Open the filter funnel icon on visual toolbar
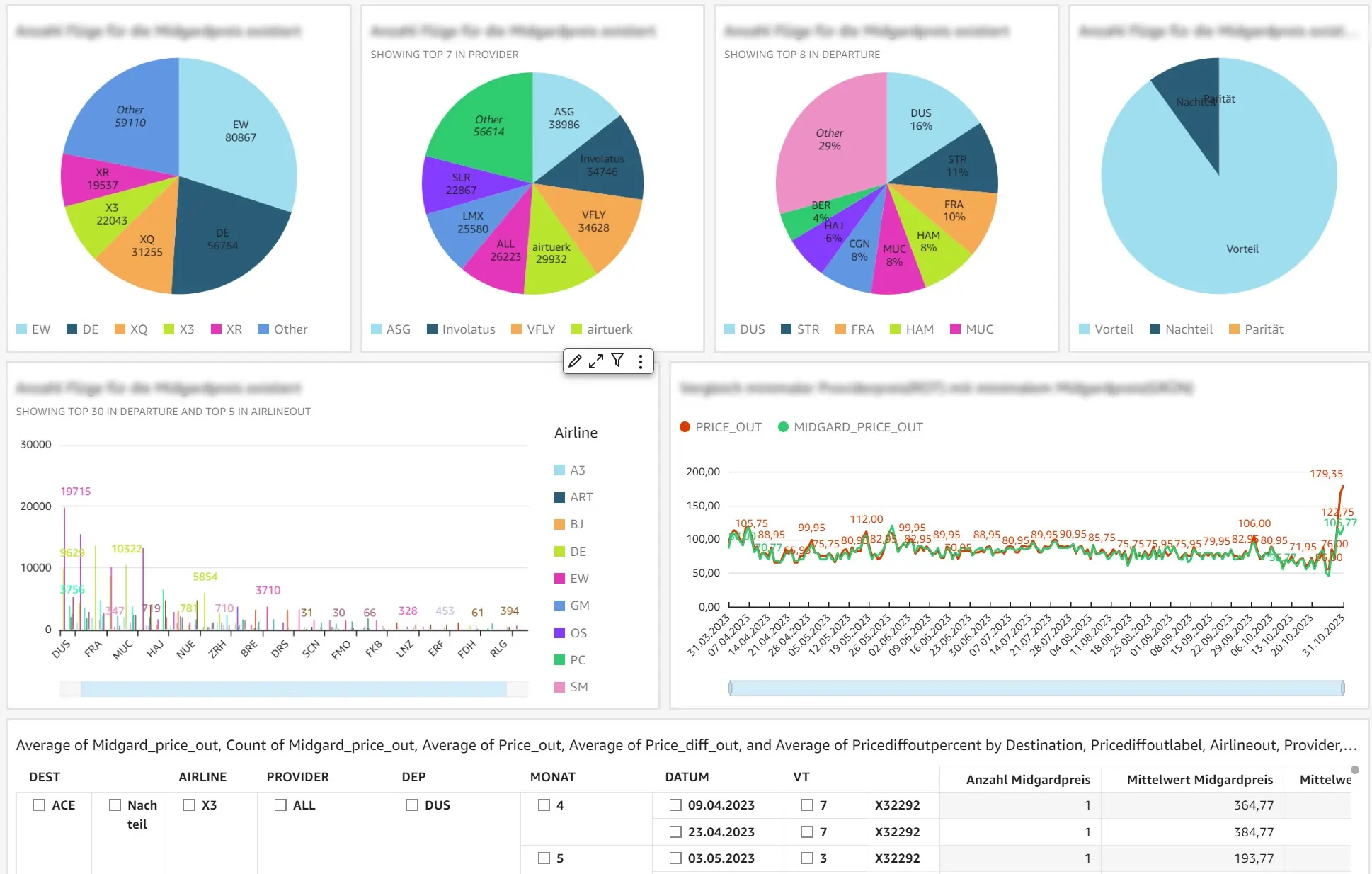 tap(617, 361)
